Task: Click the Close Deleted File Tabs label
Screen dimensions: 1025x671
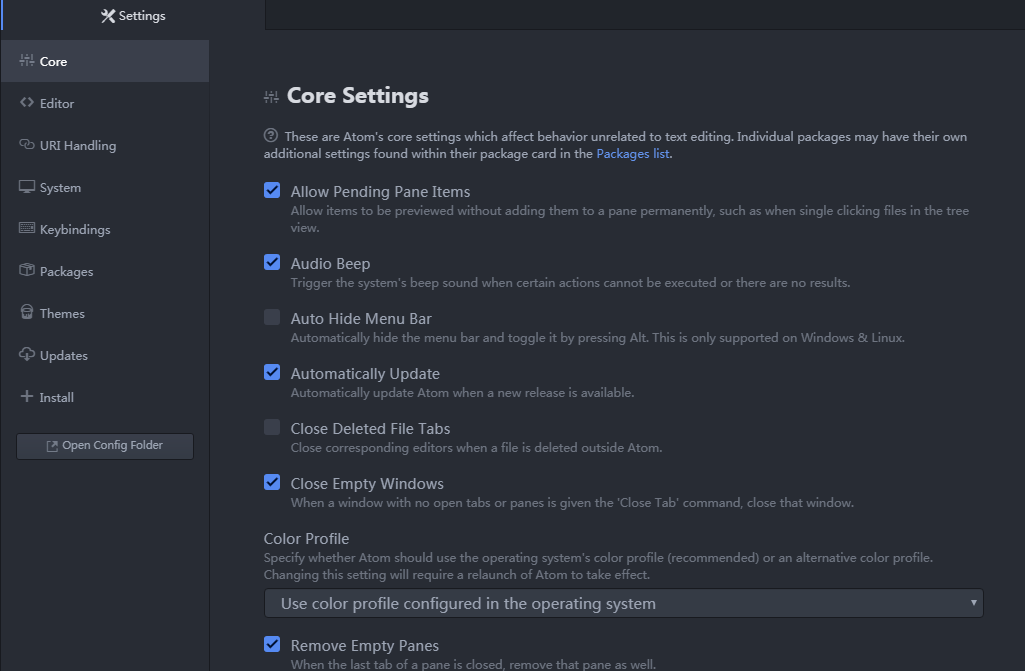Action: coord(370,428)
